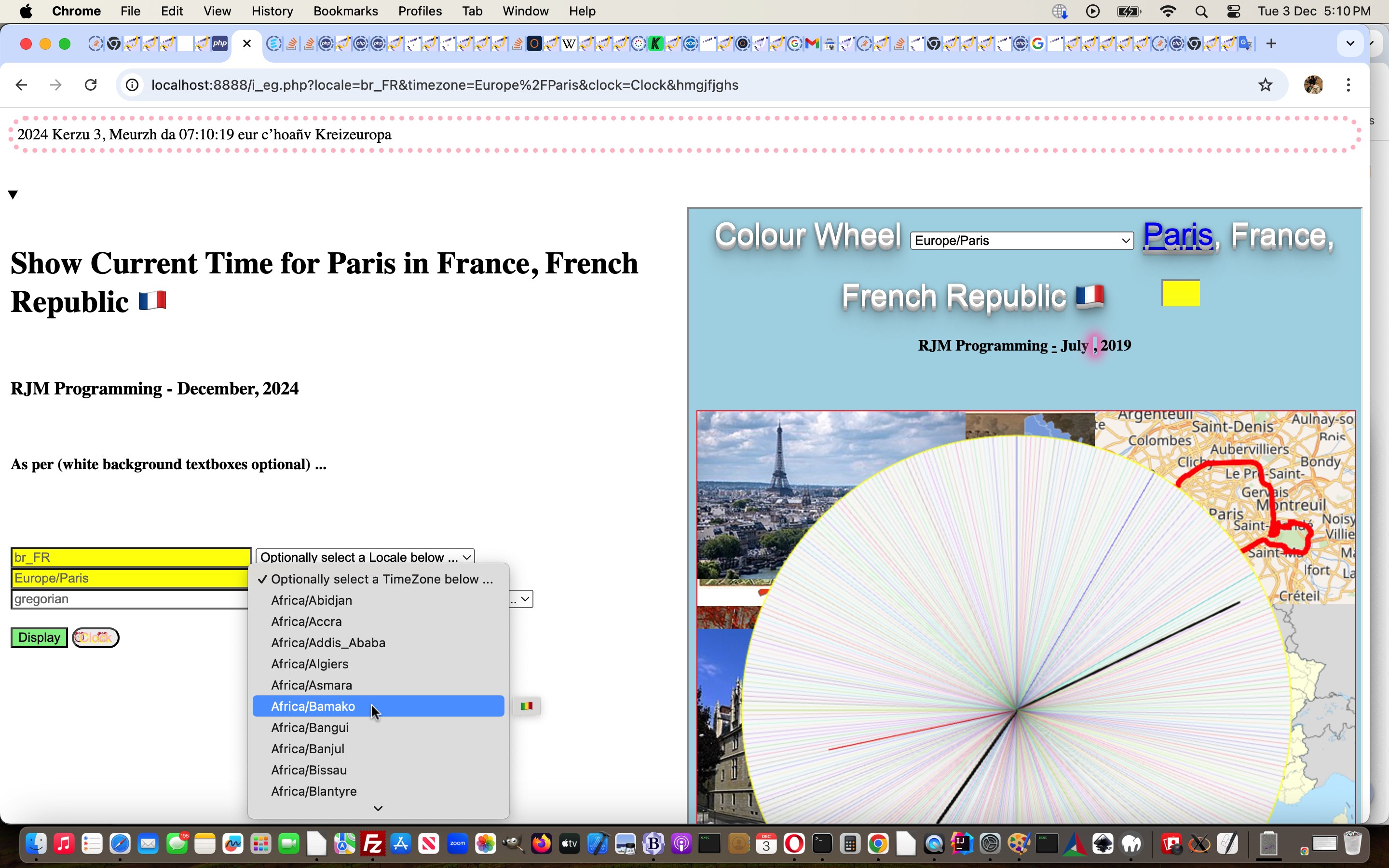Choose Africa/Algiers from timezone list
The height and width of the screenshot is (868, 1389).
pyautogui.click(x=378, y=664)
